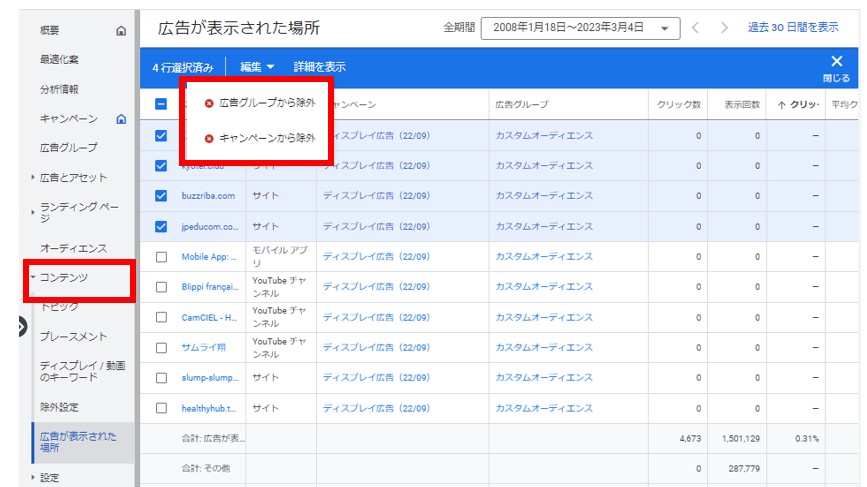
Task: Click the total click rate 0.31%
Action: (807, 438)
